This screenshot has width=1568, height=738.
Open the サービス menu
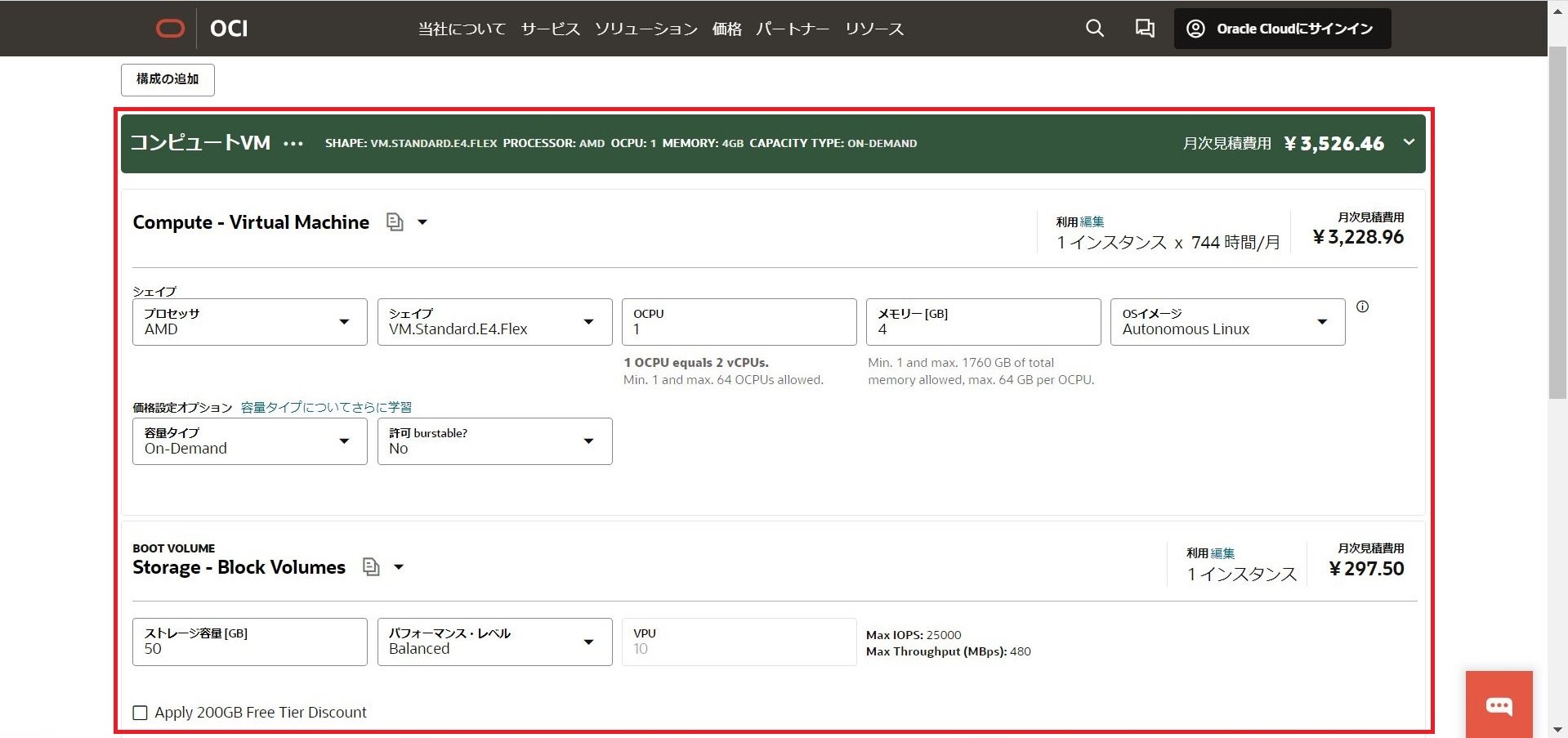(x=550, y=29)
